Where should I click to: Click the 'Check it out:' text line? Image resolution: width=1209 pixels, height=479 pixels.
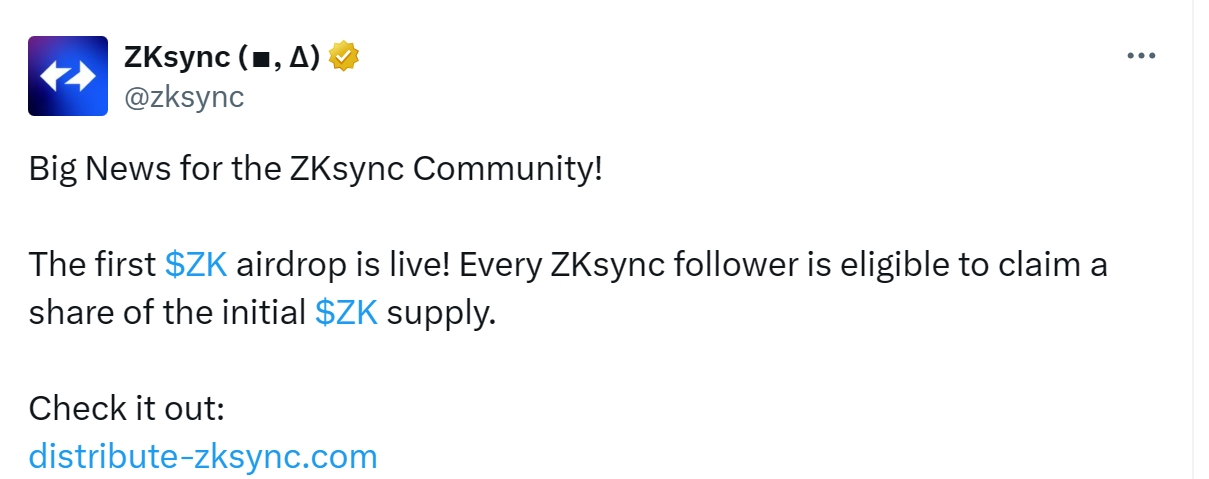click(128, 409)
